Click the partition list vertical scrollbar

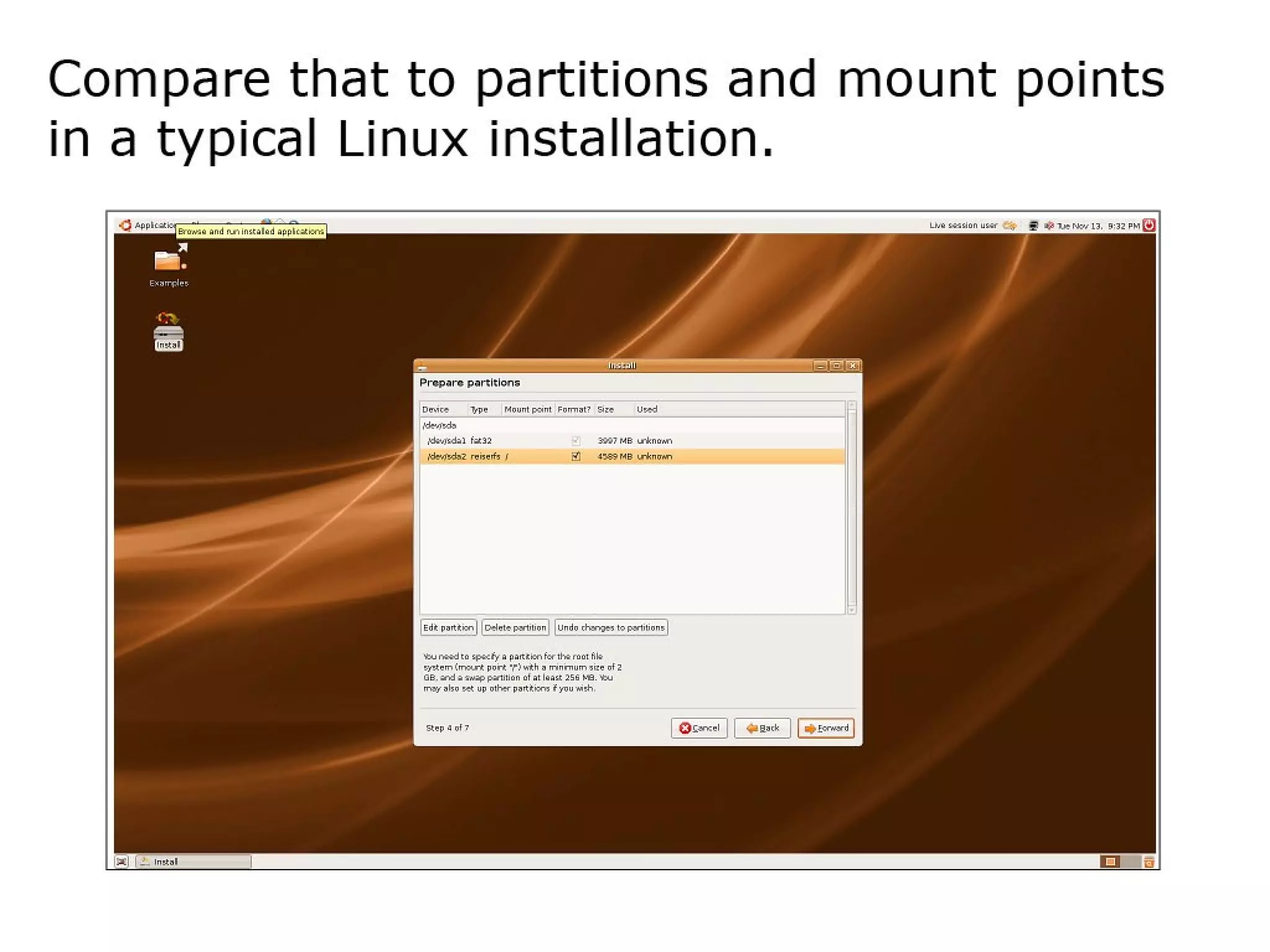tap(851, 508)
